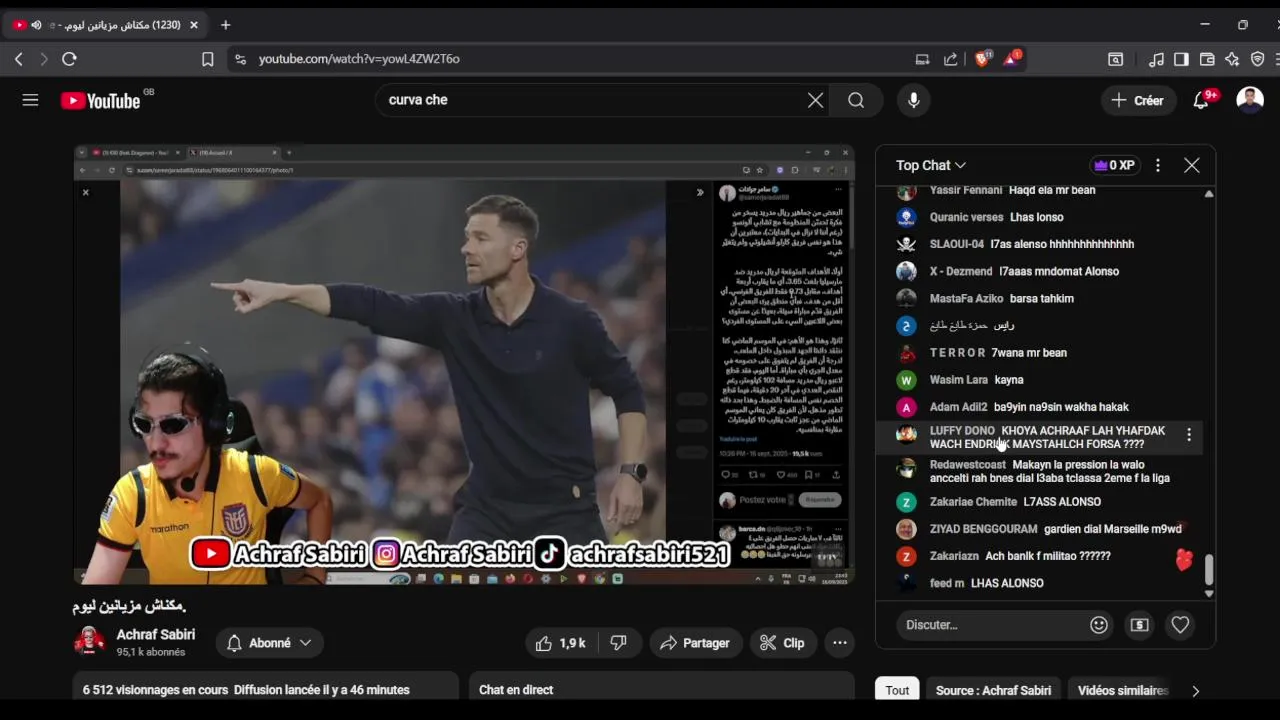Click the YouTube logo to go home
Screen dimensions: 1280x720
[100, 100]
